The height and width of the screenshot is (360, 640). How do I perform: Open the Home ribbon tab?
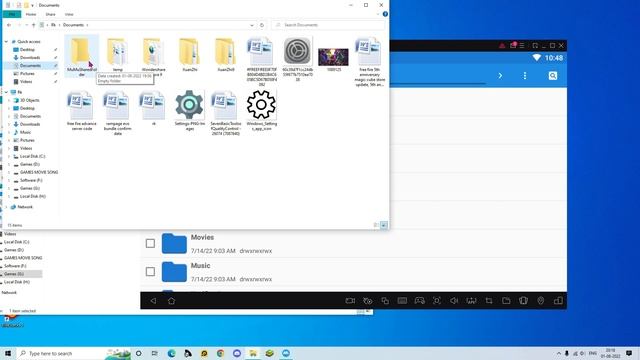point(31,14)
